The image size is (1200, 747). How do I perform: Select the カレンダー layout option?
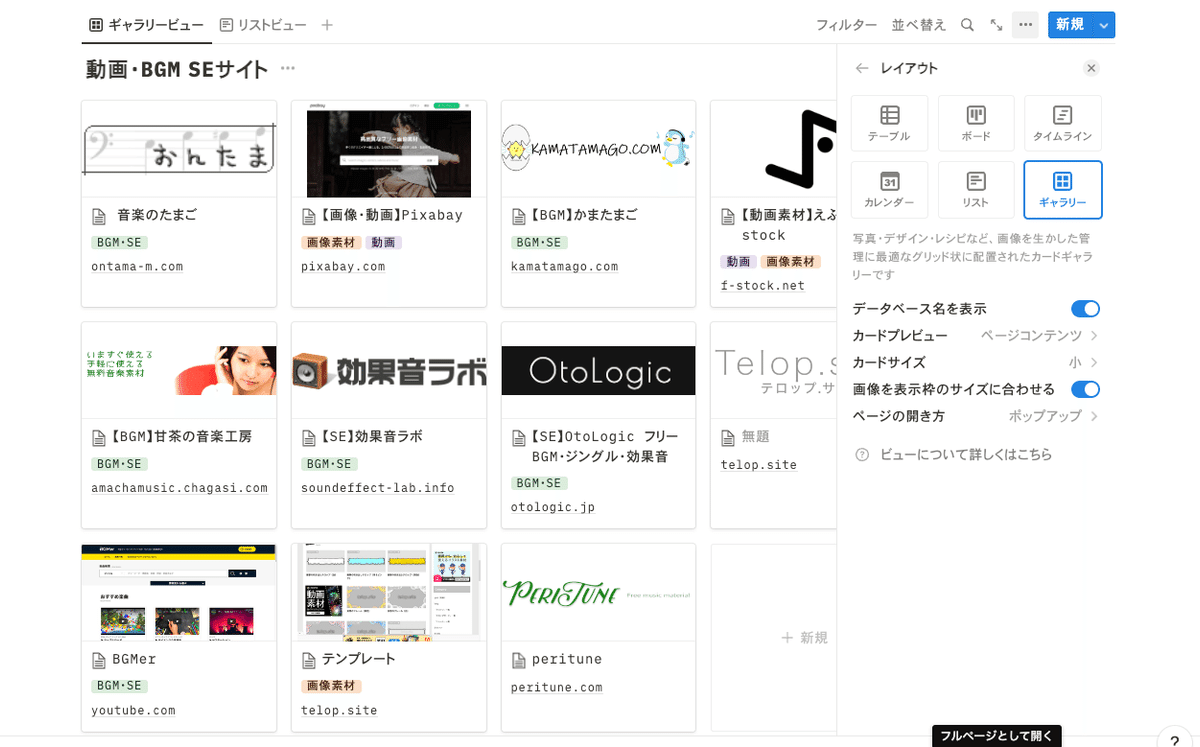889,190
